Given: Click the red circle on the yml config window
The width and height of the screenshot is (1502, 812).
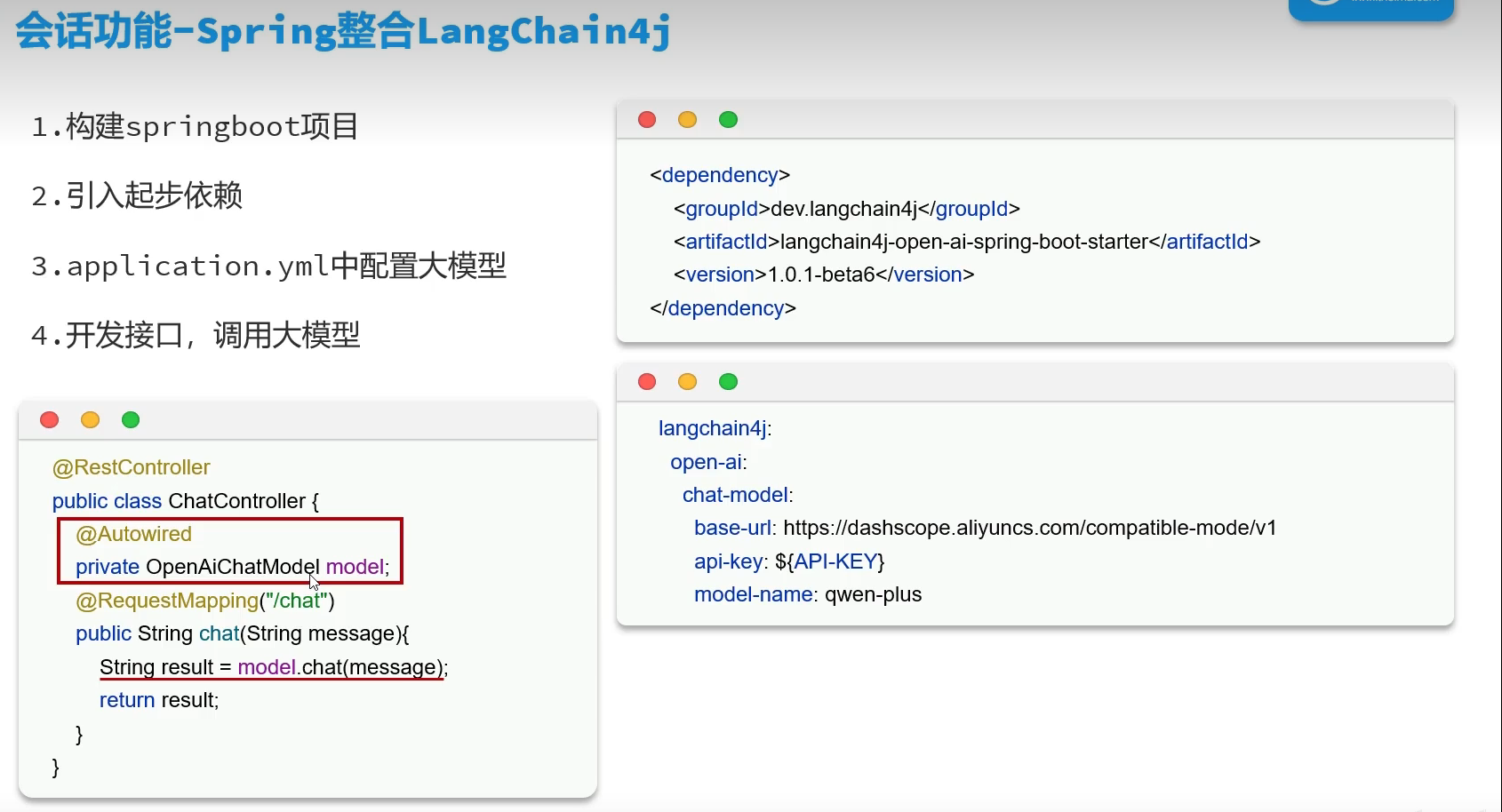Looking at the screenshot, I should click(646, 381).
